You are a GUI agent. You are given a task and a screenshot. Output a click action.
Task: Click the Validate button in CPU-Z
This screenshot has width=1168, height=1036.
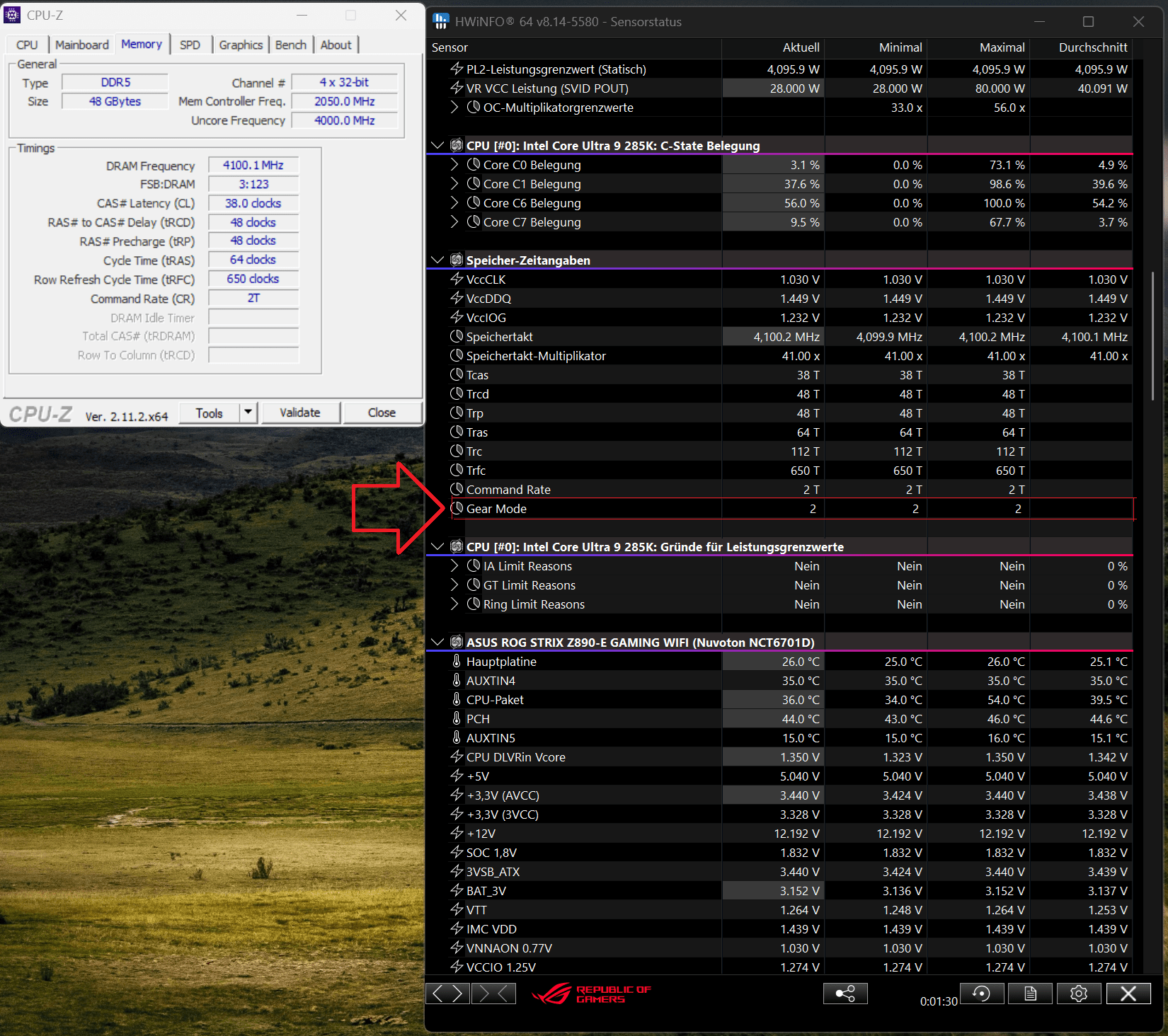pos(300,413)
